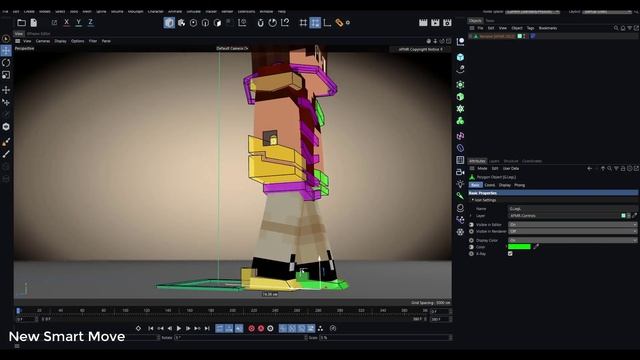Open viewport Display menu
The width and height of the screenshot is (640, 360).
60,41
